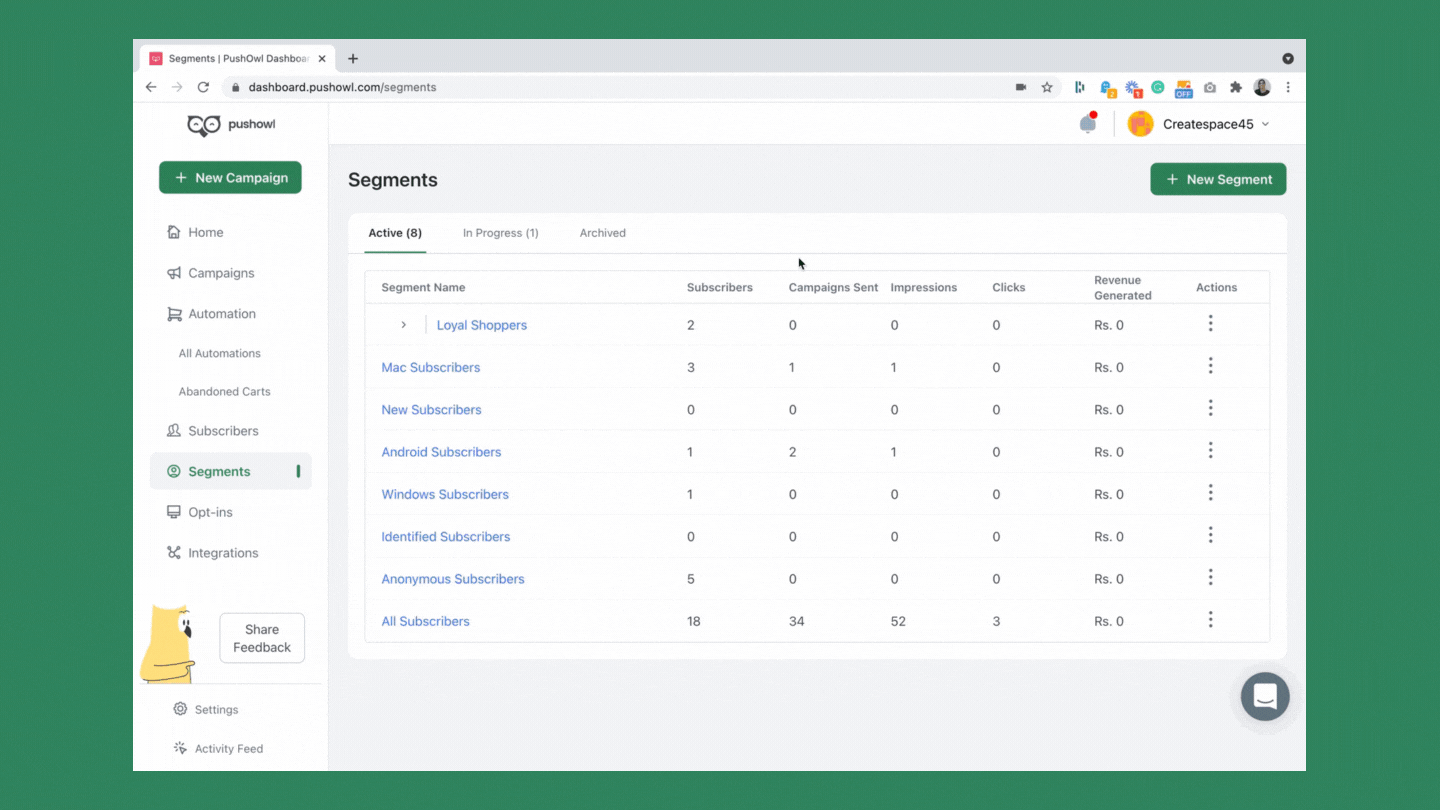Click the Share Feedback card
1440x810 pixels.
(261, 637)
